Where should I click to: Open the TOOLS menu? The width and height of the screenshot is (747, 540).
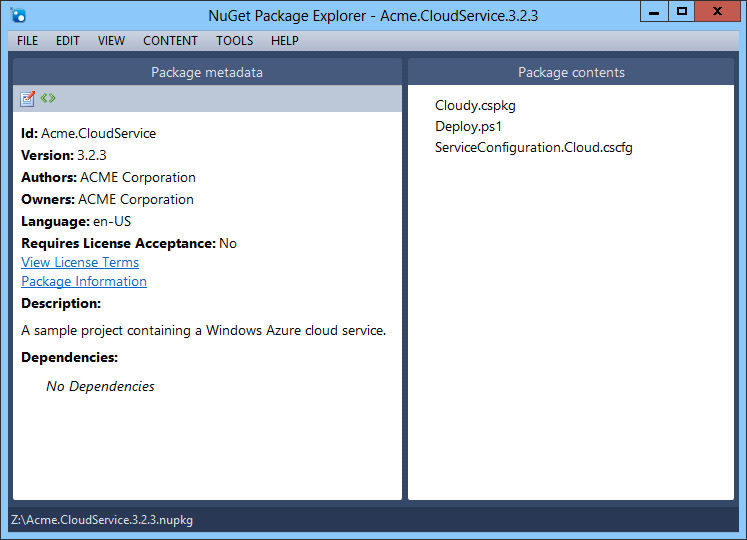(x=234, y=41)
